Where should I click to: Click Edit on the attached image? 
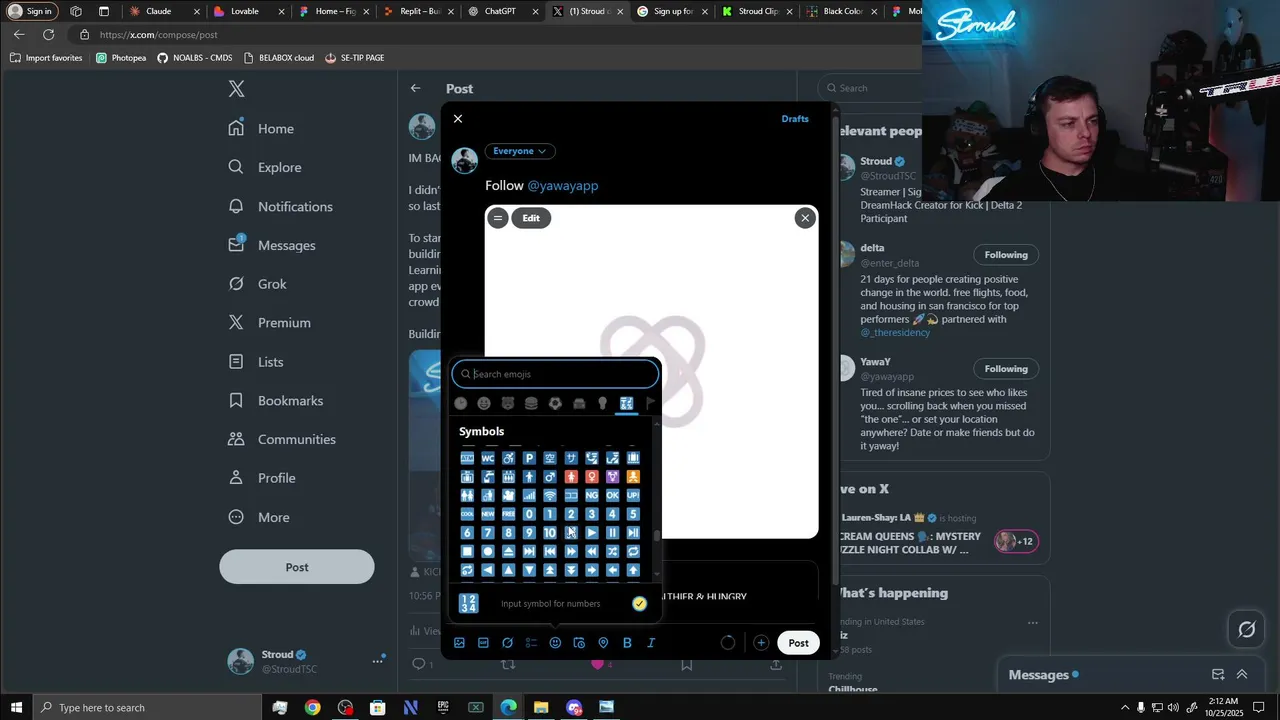coord(531,218)
